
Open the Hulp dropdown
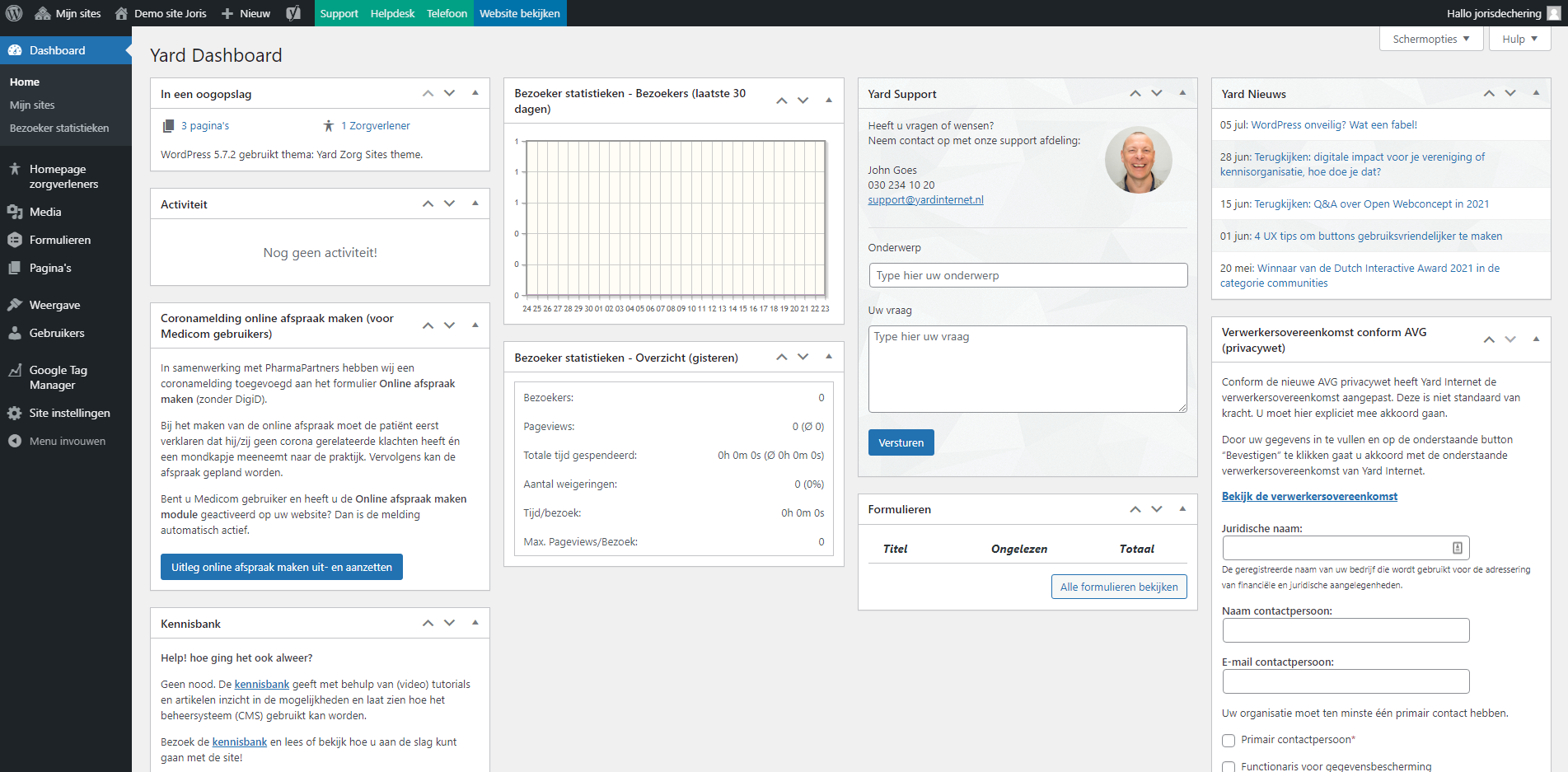tap(1519, 39)
